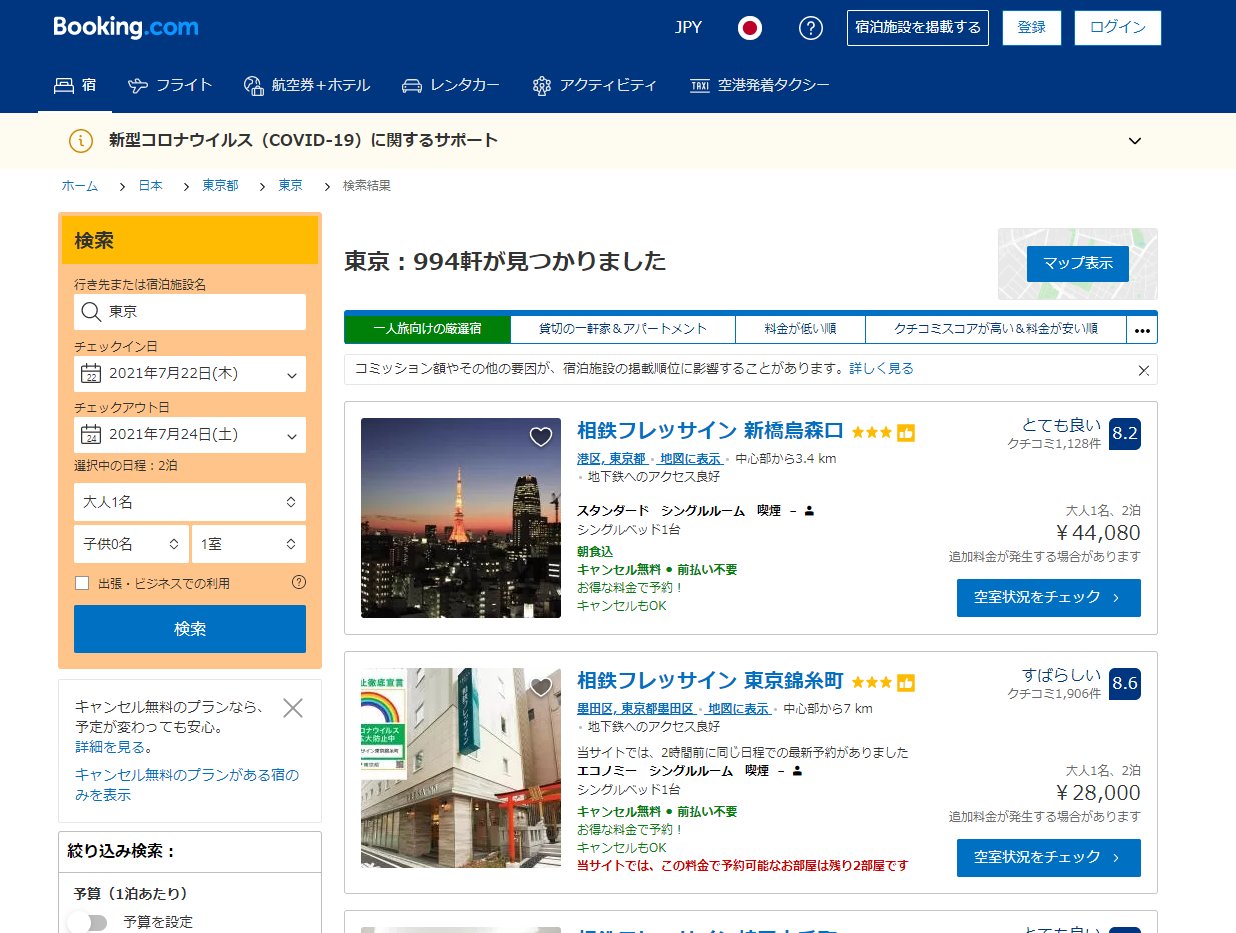Open help via question mark icon

click(x=810, y=28)
